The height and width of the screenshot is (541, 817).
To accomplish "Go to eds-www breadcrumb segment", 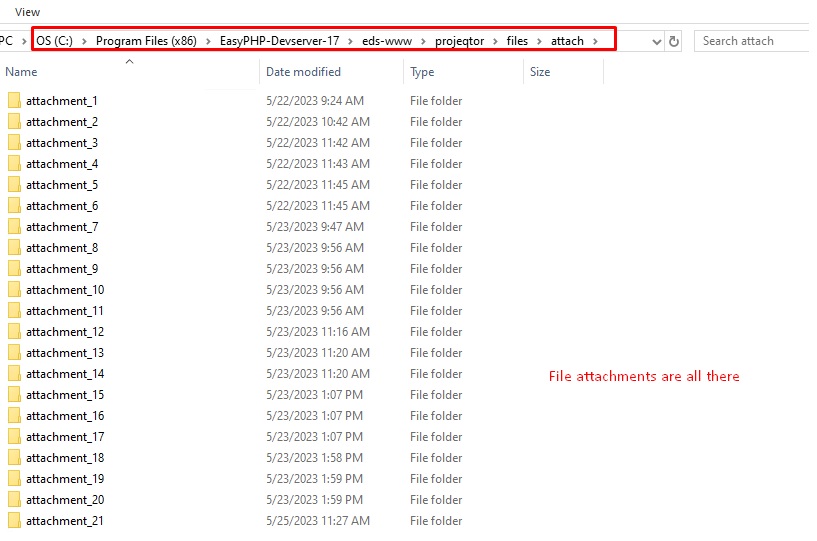I will click(x=387, y=41).
